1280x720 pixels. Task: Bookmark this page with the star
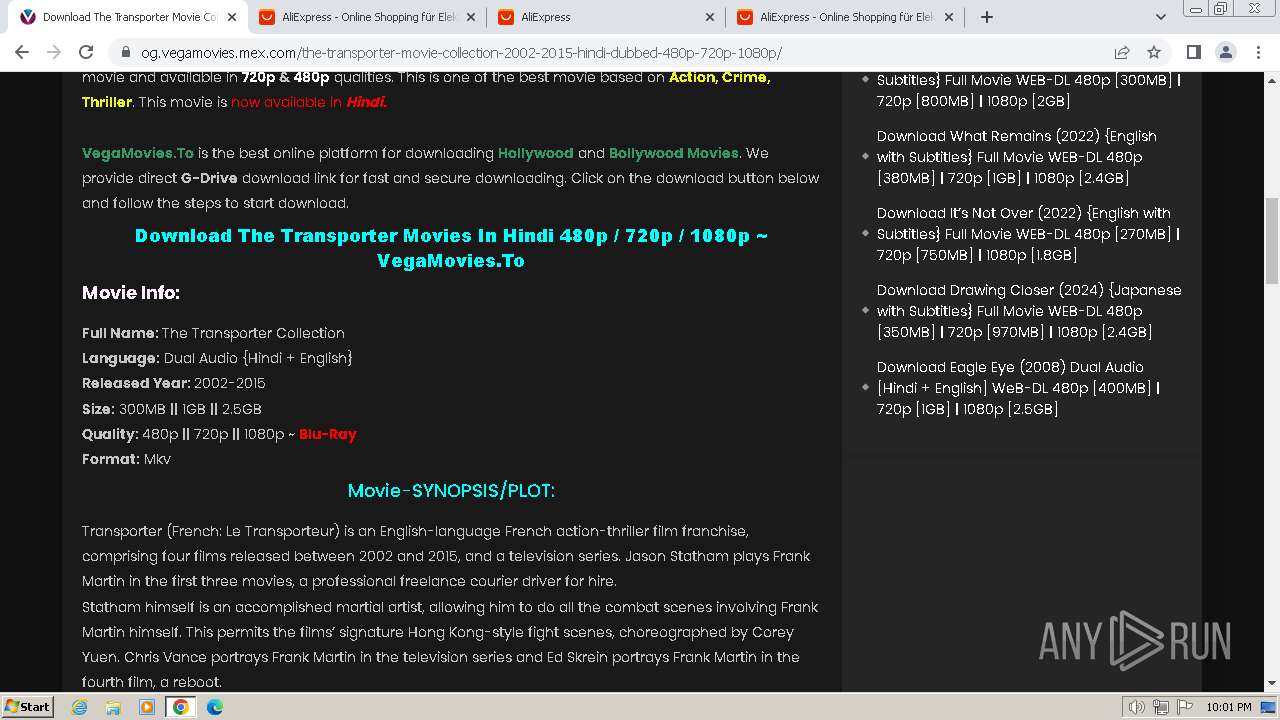(1154, 52)
